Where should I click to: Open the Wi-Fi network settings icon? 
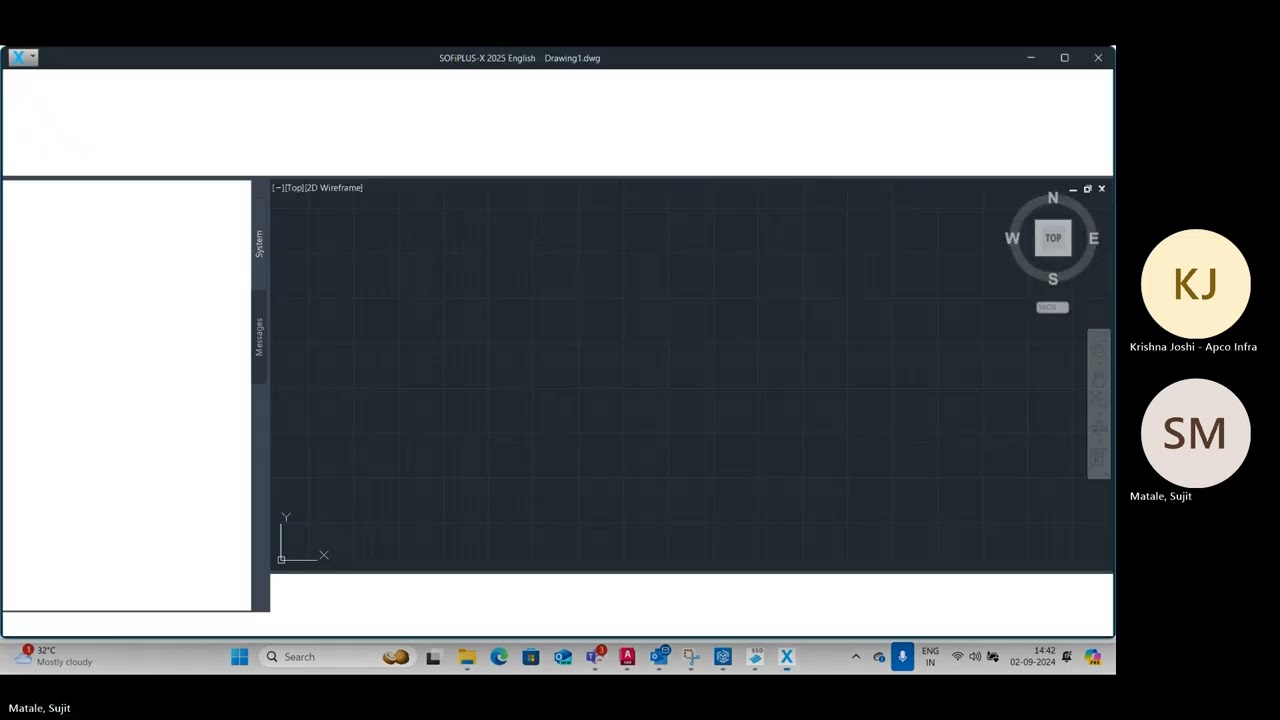coord(957,657)
